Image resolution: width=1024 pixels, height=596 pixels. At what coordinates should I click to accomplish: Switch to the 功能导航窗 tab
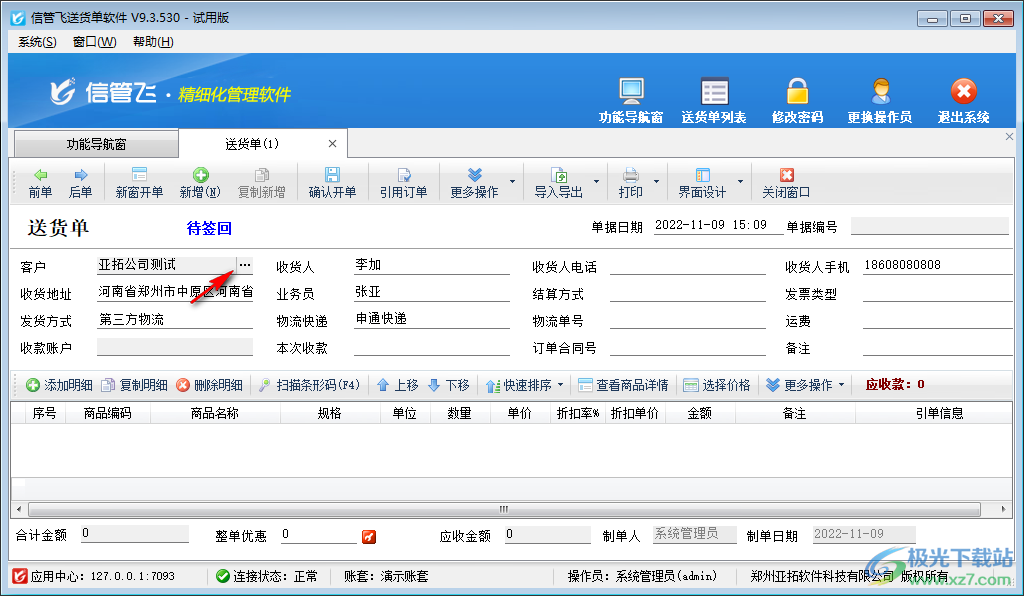pyautogui.click(x=96, y=144)
